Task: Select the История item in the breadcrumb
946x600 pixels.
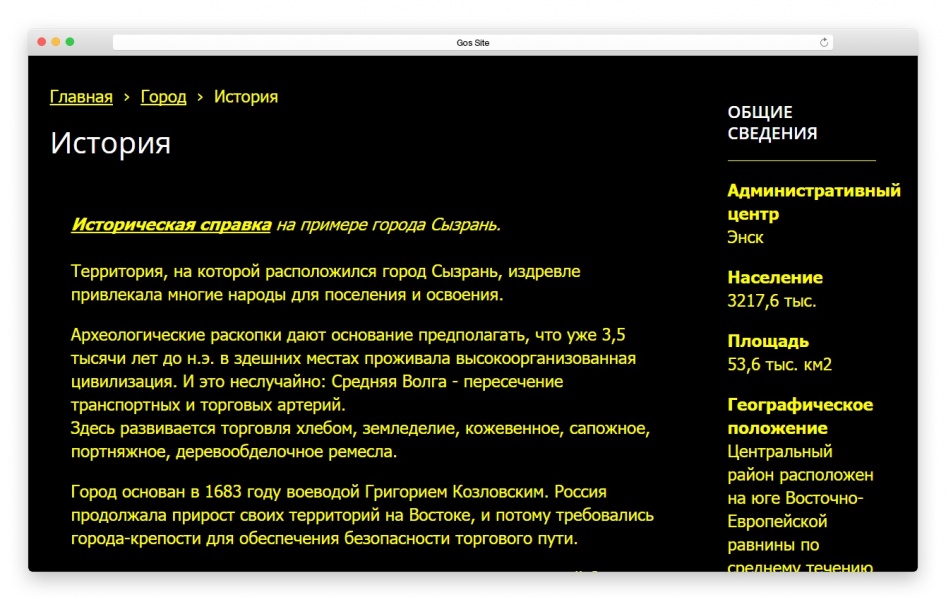Action: (245, 97)
